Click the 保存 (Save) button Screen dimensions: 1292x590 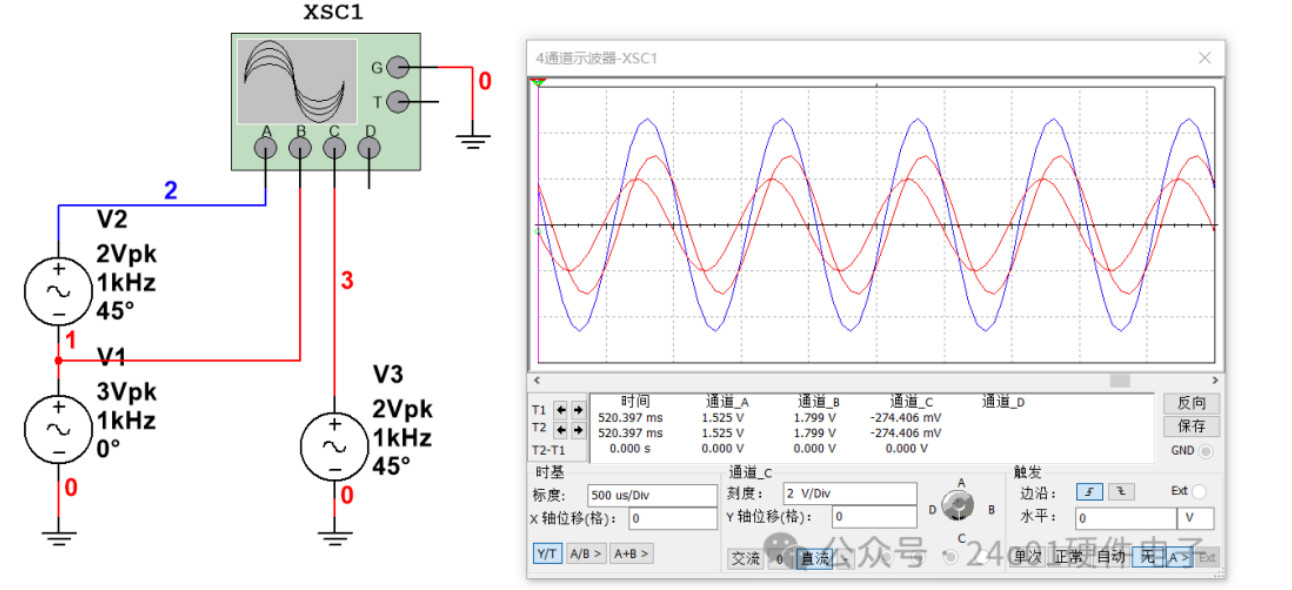pyautogui.click(x=1191, y=426)
